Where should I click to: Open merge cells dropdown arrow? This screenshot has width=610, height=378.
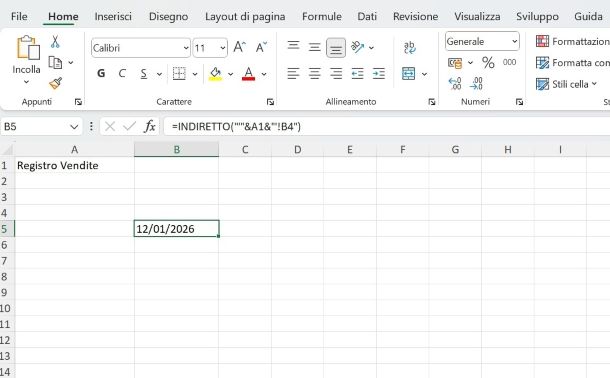click(424, 74)
